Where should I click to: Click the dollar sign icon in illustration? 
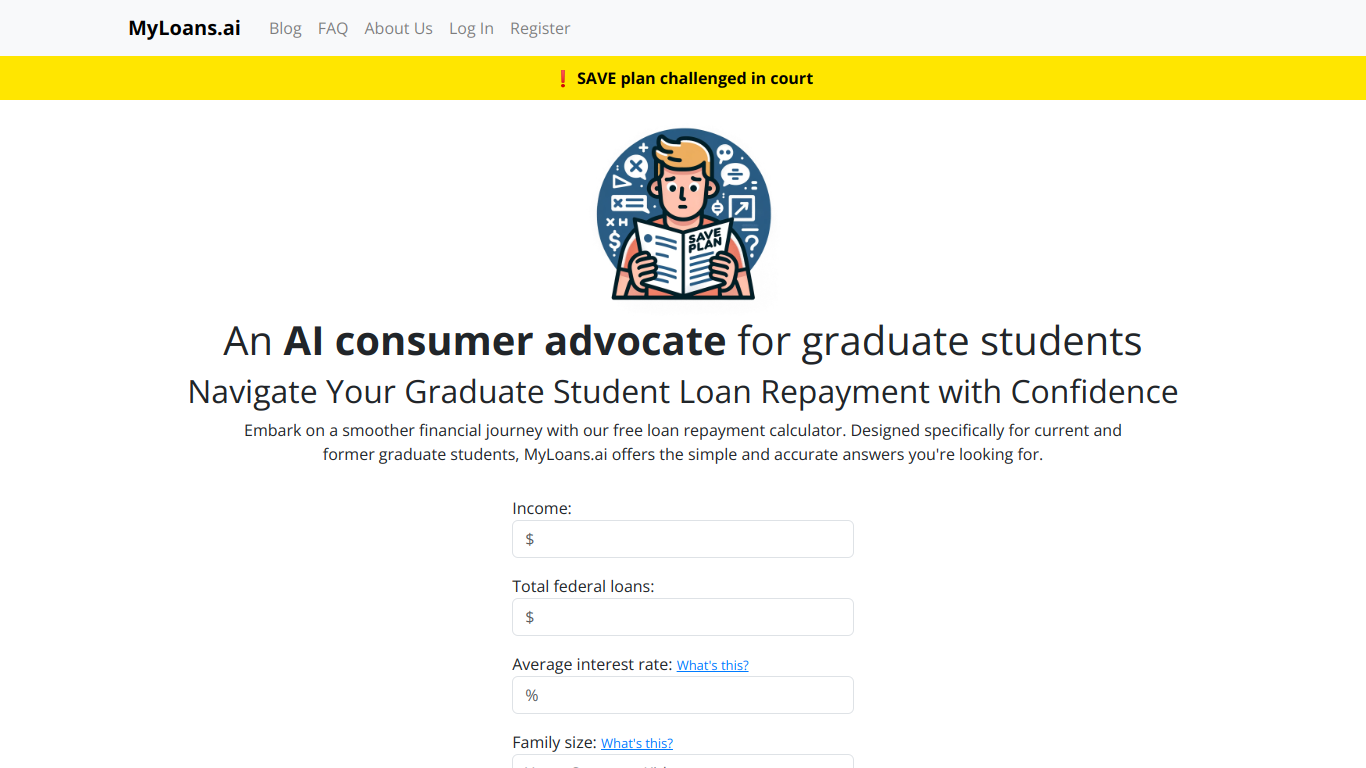[x=614, y=241]
